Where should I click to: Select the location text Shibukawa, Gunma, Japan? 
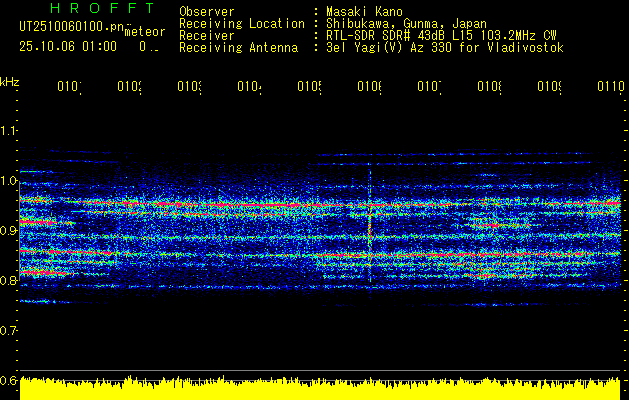tap(406, 24)
